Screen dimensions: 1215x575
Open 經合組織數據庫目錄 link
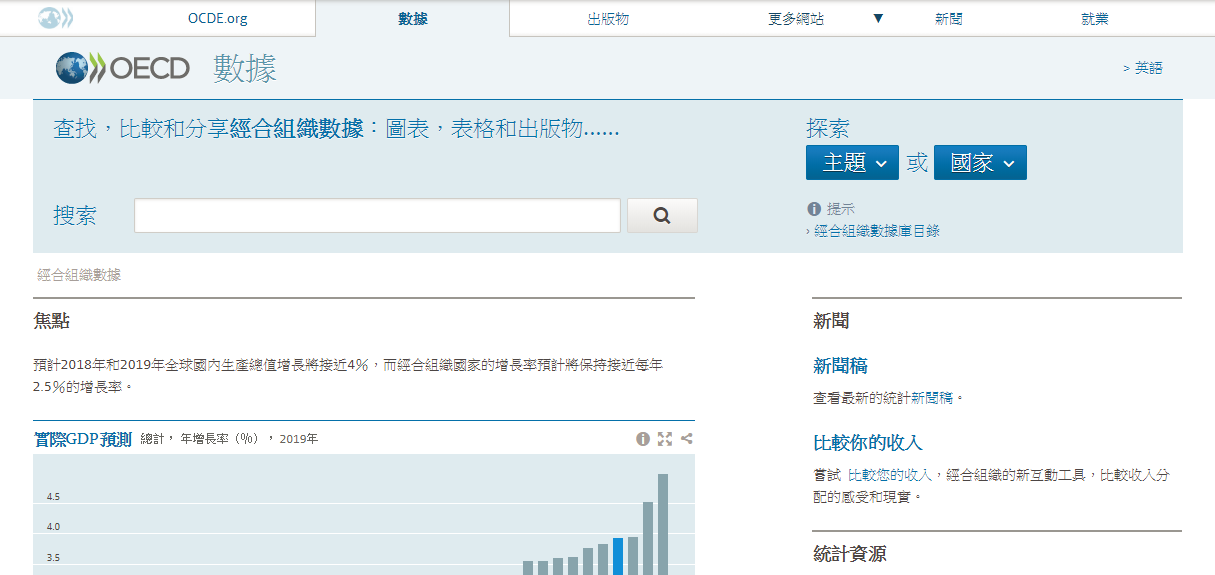coord(877,231)
